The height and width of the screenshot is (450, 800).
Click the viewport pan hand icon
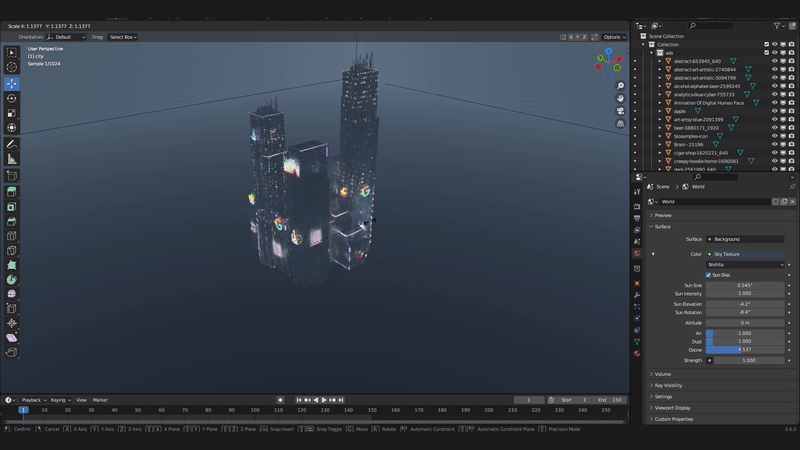620,98
